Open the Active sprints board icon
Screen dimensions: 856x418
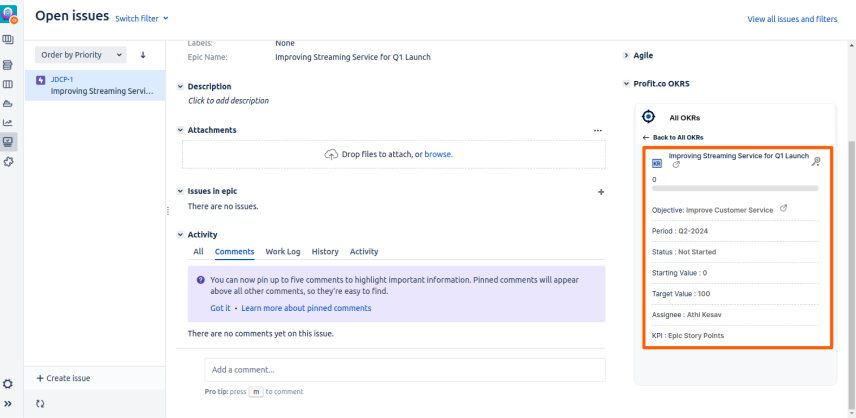(x=8, y=85)
